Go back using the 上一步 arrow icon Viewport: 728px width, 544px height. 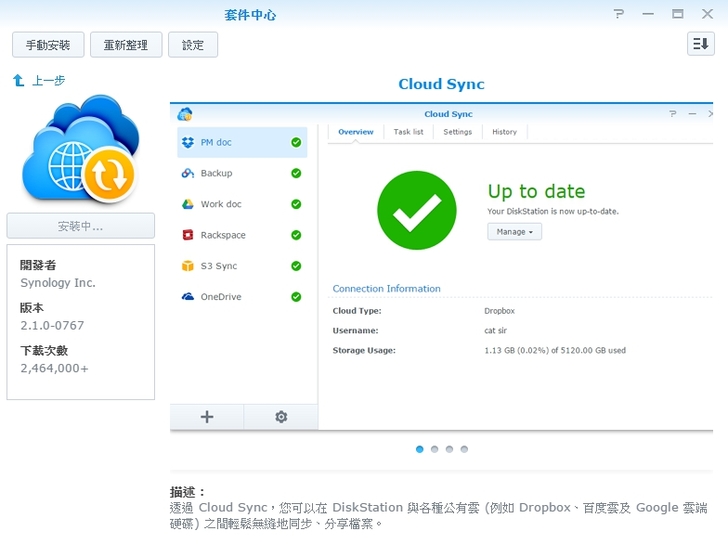[x=18, y=80]
